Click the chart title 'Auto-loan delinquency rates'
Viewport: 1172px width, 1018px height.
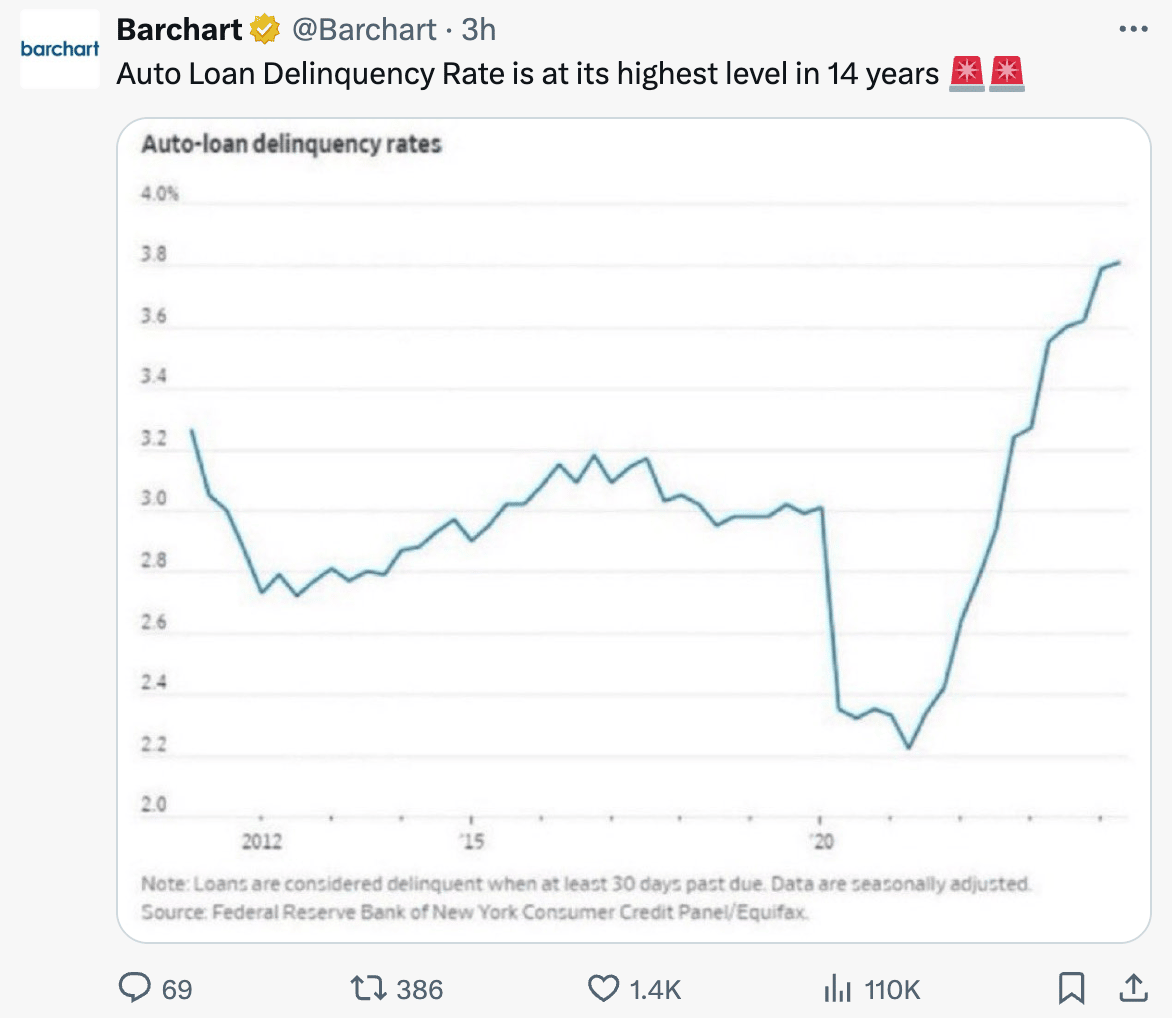tap(291, 144)
